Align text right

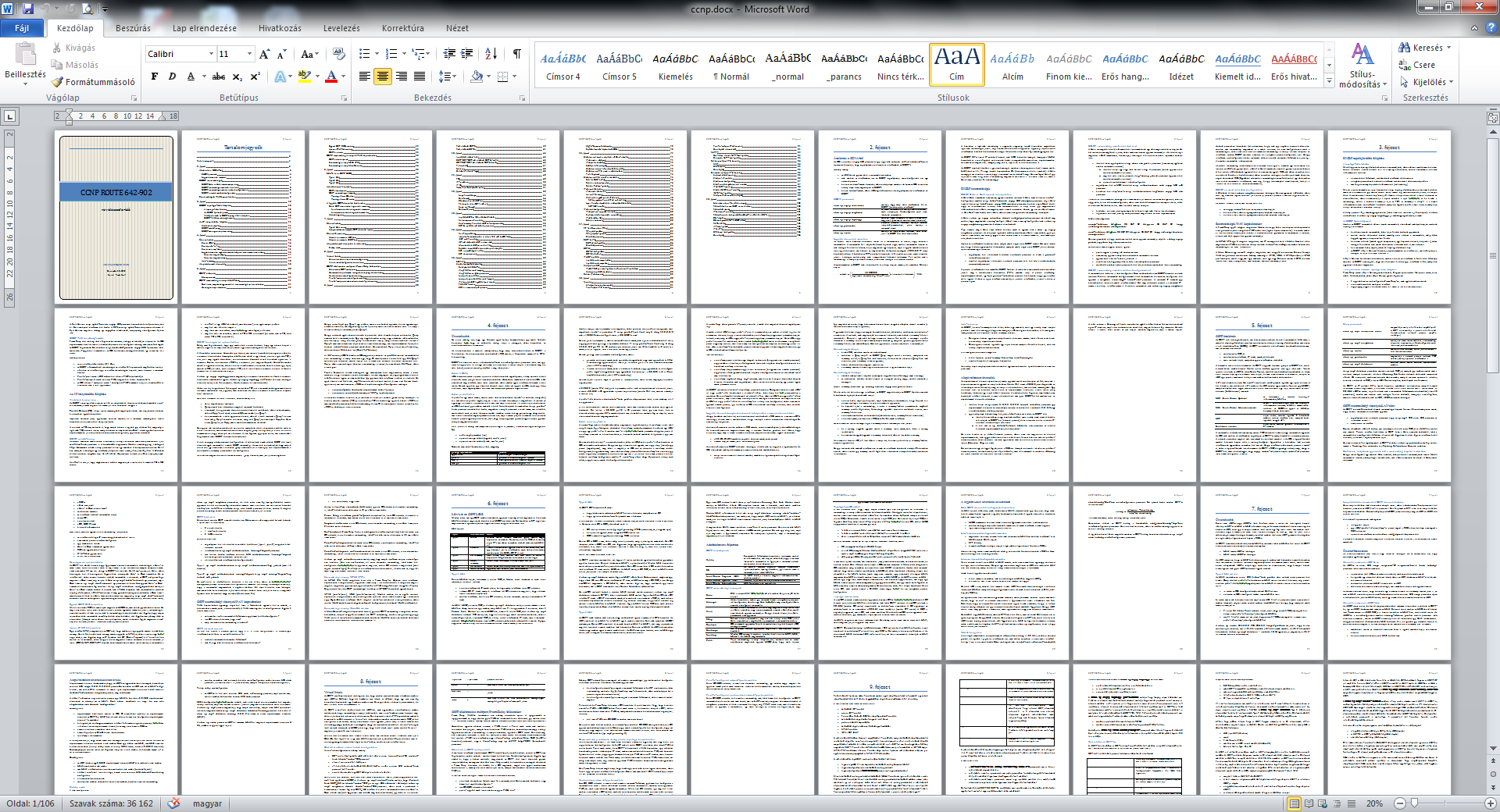402,77
